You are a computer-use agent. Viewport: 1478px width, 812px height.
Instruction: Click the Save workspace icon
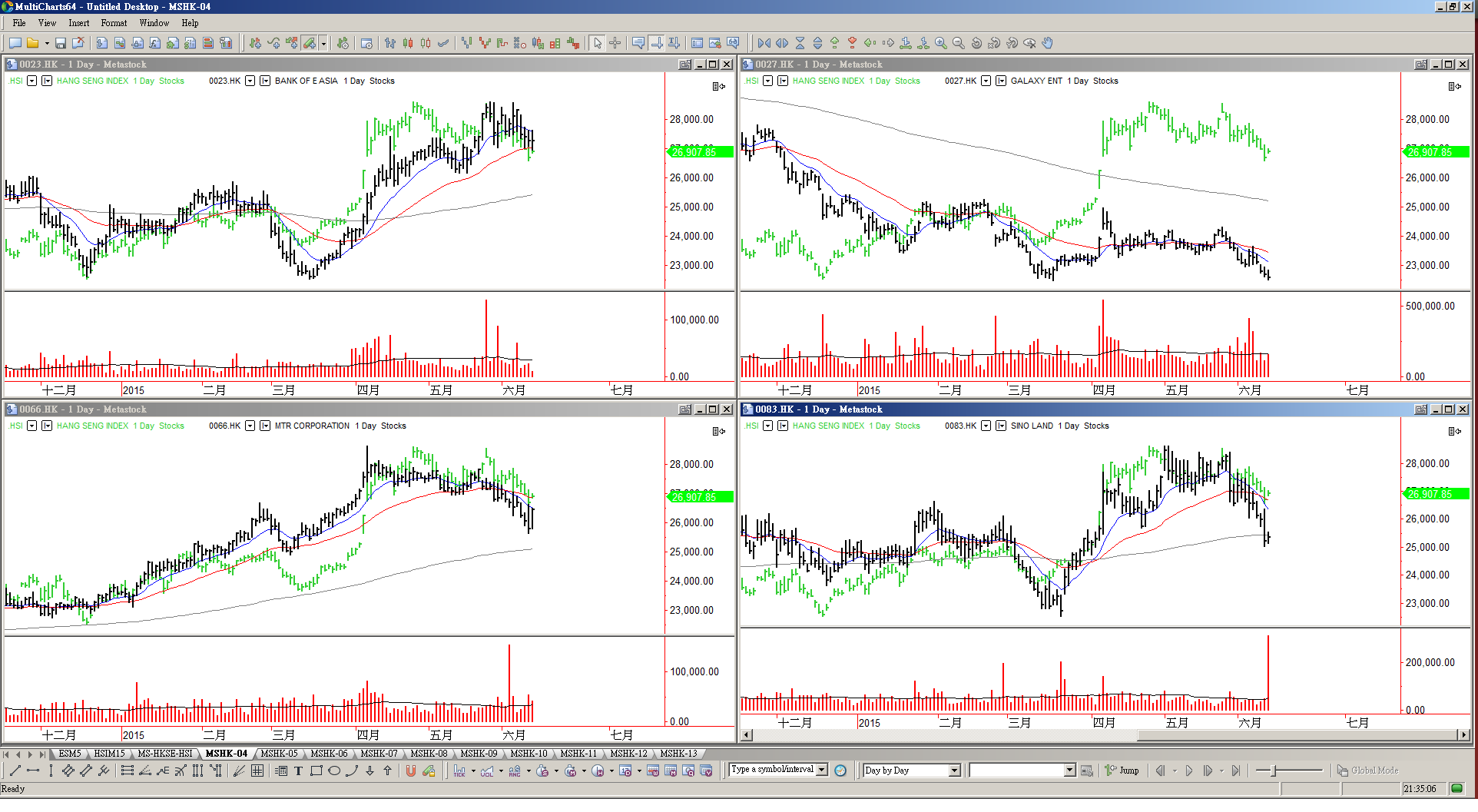(61, 43)
